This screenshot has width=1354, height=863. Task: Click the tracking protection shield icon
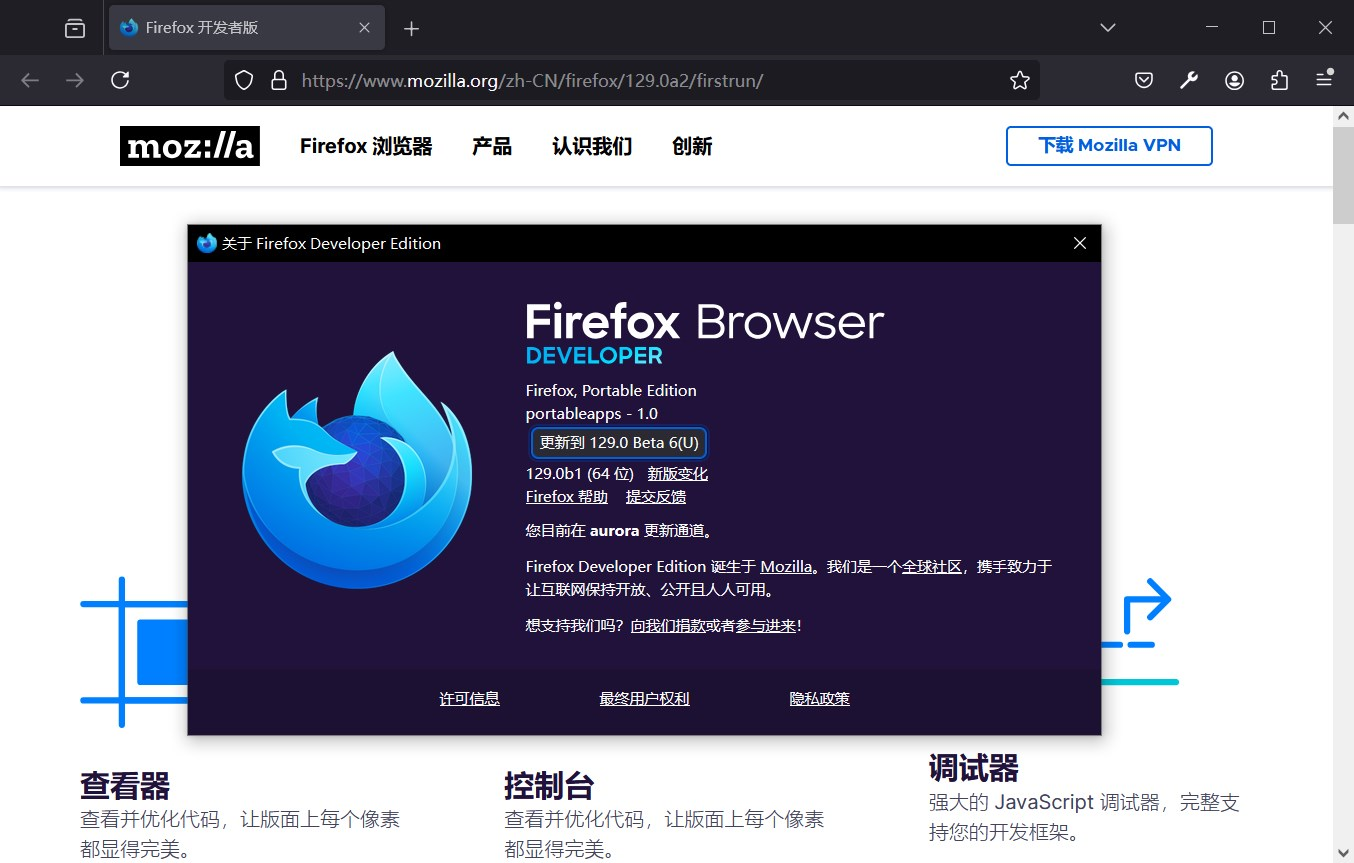click(x=243, y=80)
